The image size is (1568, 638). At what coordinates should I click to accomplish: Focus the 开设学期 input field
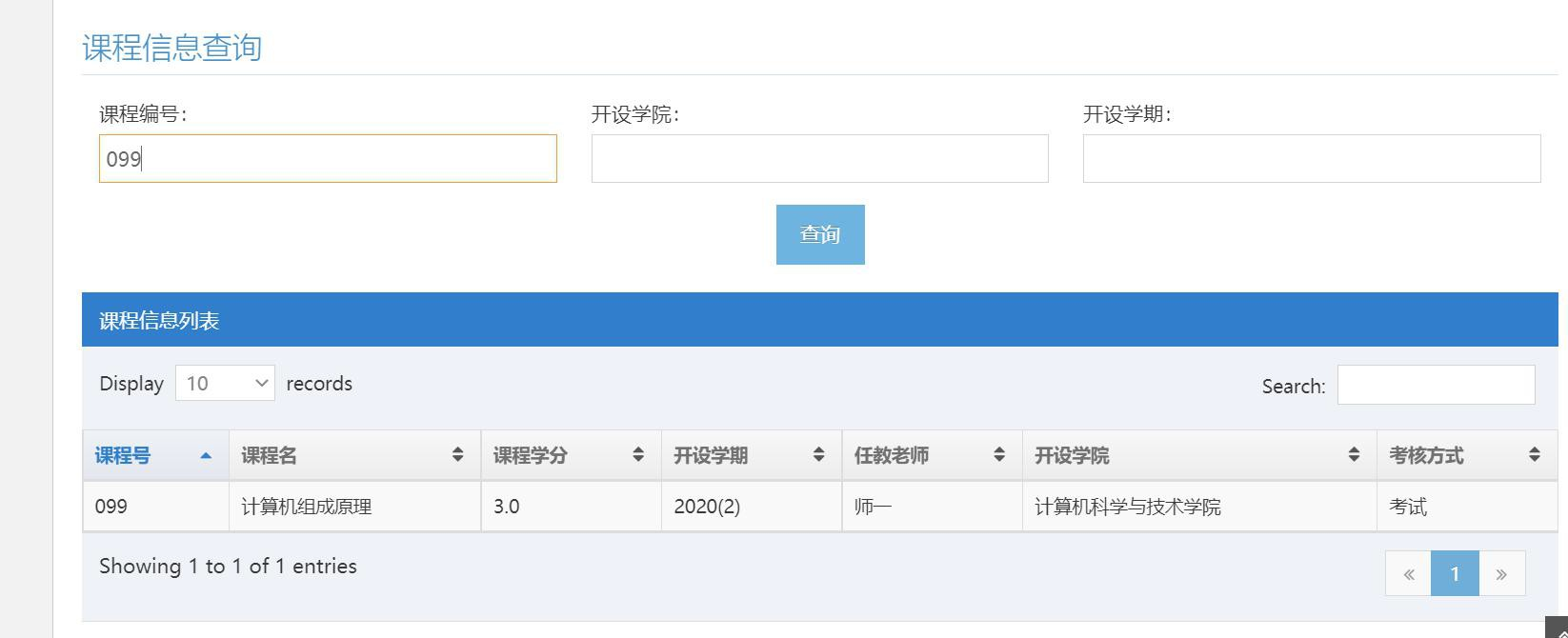point(1312,158)
